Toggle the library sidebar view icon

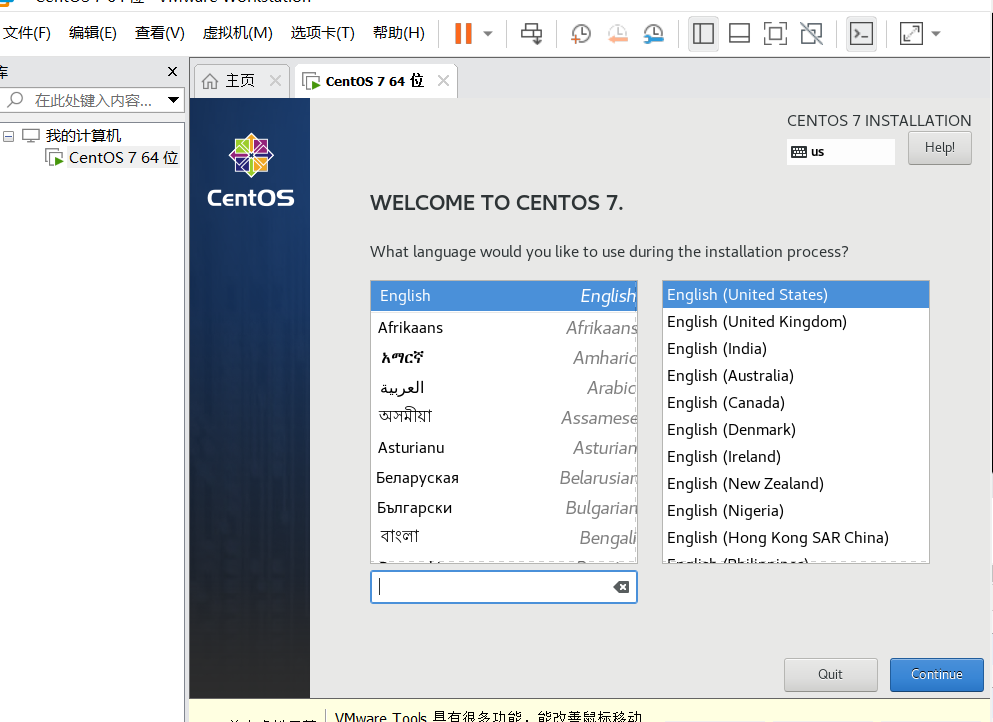click(703, 34)
